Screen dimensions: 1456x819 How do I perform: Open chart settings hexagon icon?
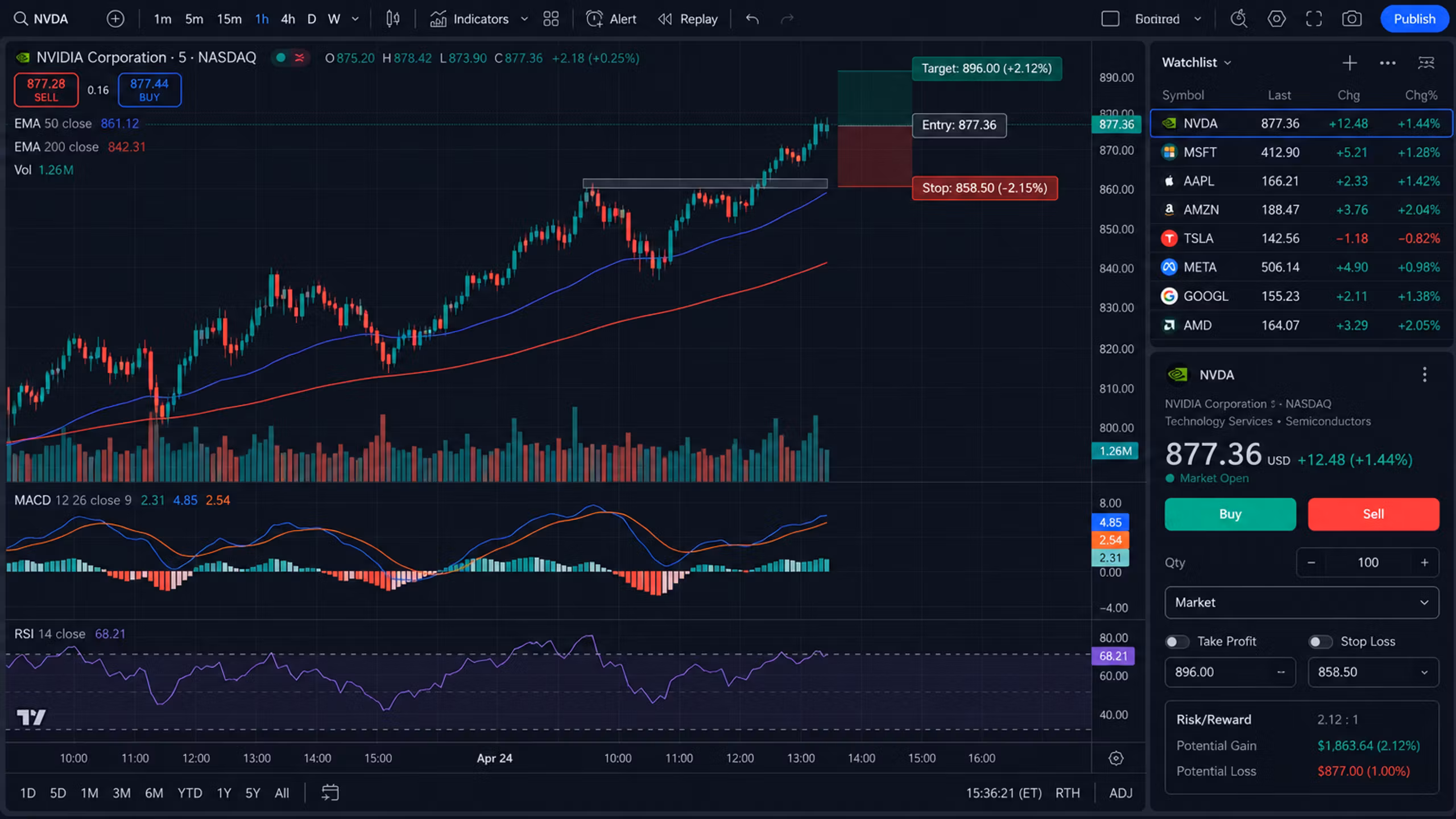1276,19
